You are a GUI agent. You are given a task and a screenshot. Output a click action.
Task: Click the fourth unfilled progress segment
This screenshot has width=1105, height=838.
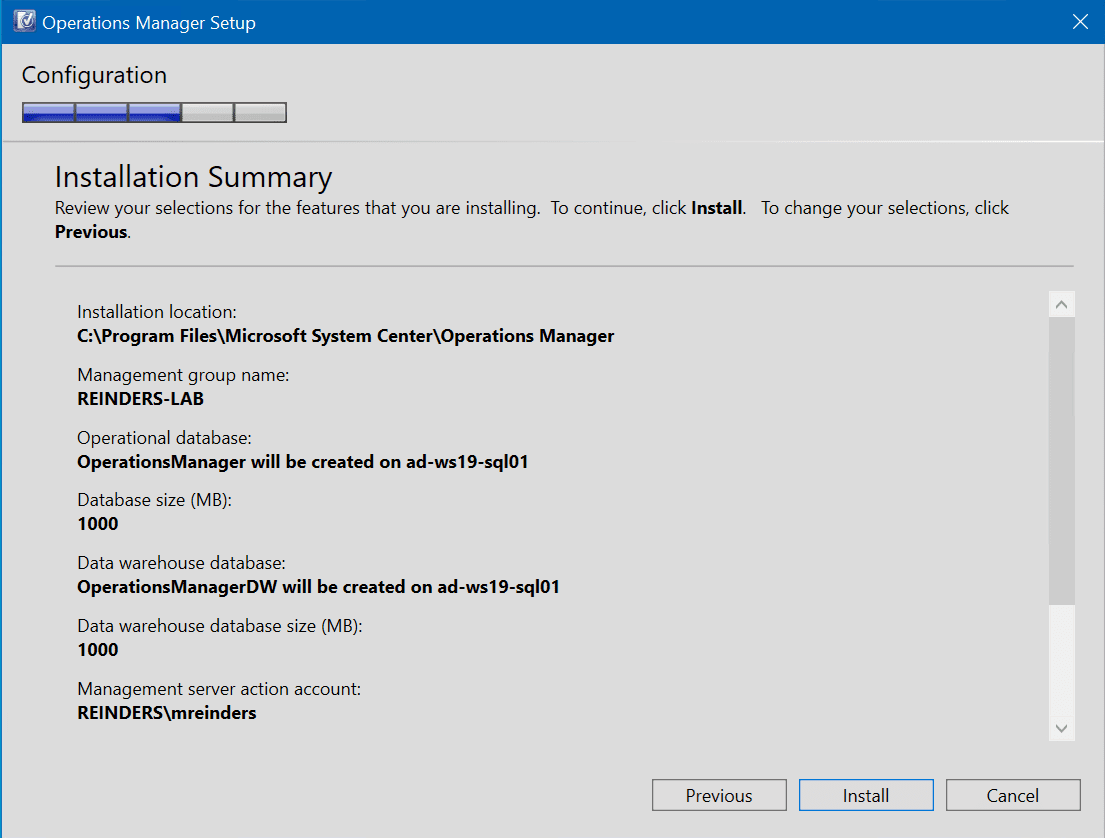tap(207, 112)
